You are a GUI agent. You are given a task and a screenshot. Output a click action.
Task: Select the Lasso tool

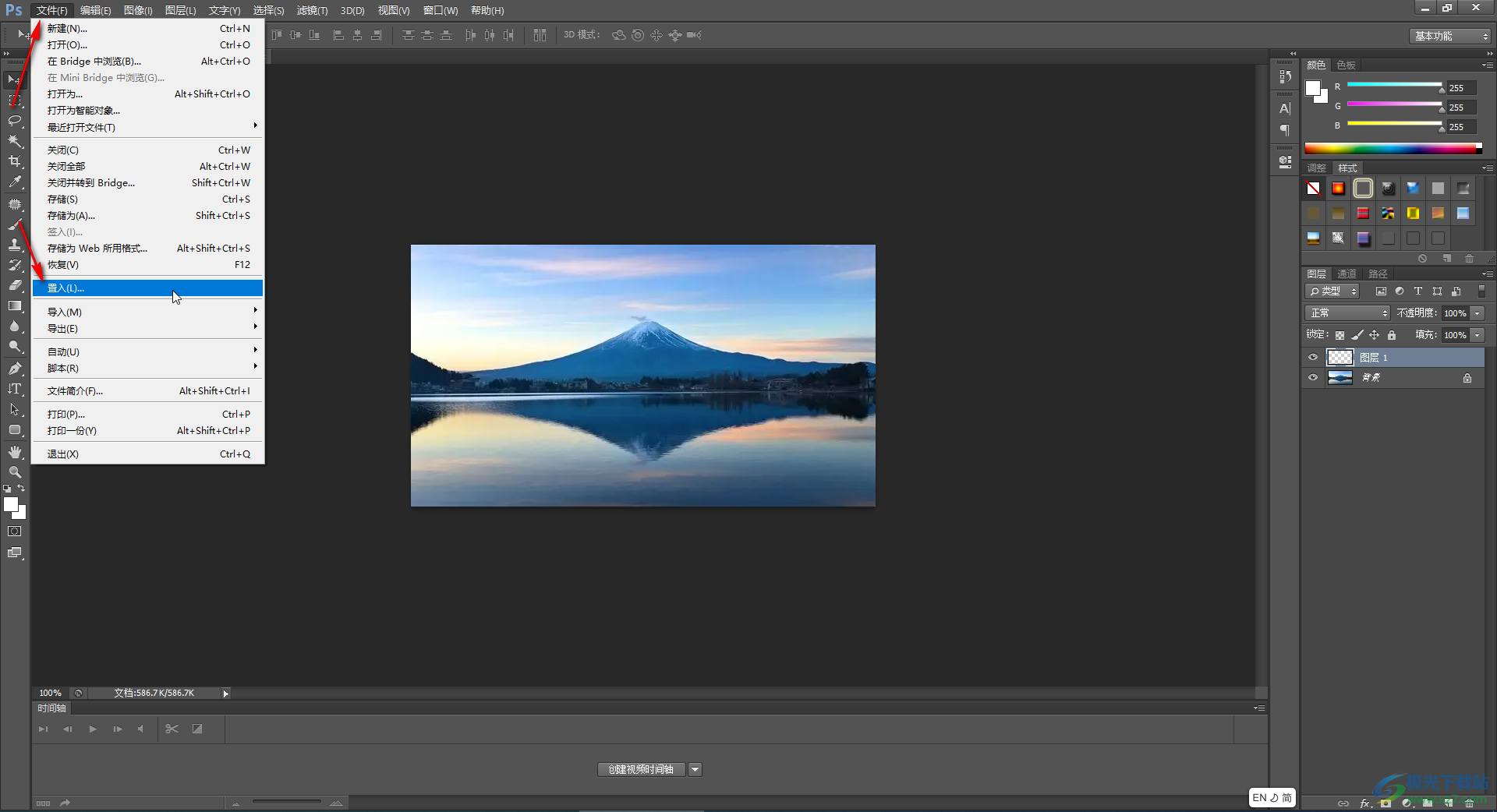tap(14, 121)
